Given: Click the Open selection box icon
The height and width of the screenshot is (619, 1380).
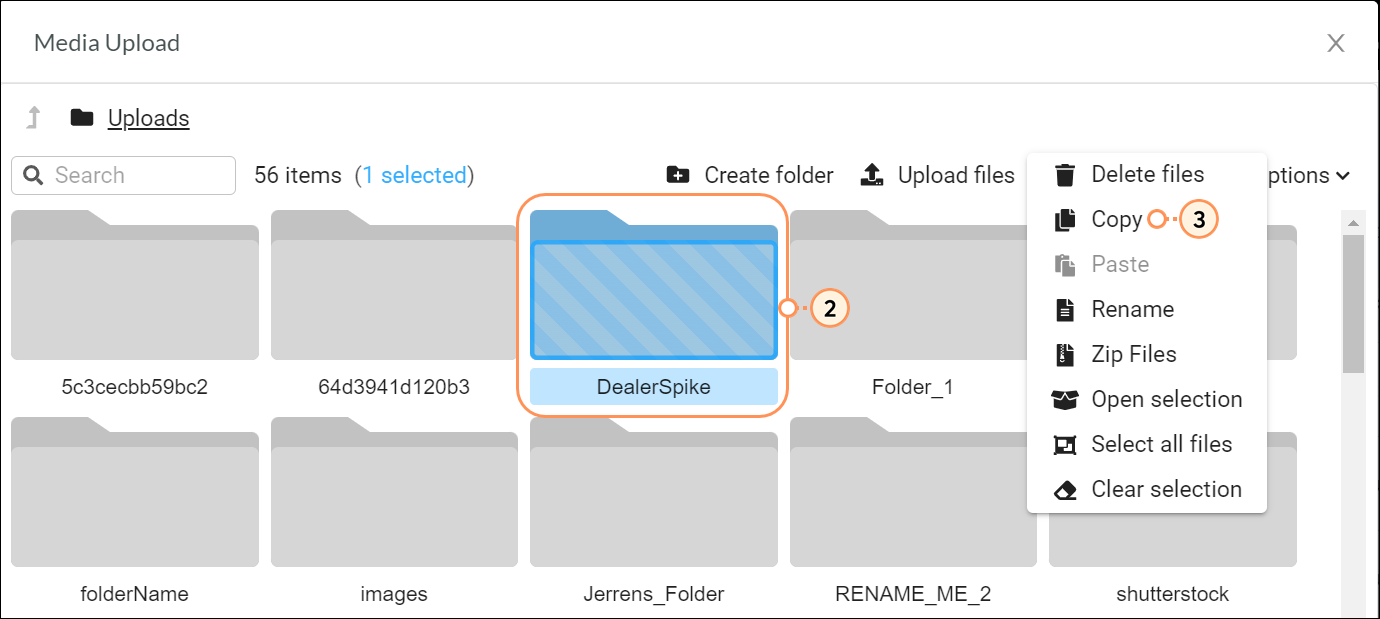Looking at the screenshot, I should pyautogui.click(x=1066, y=400).
